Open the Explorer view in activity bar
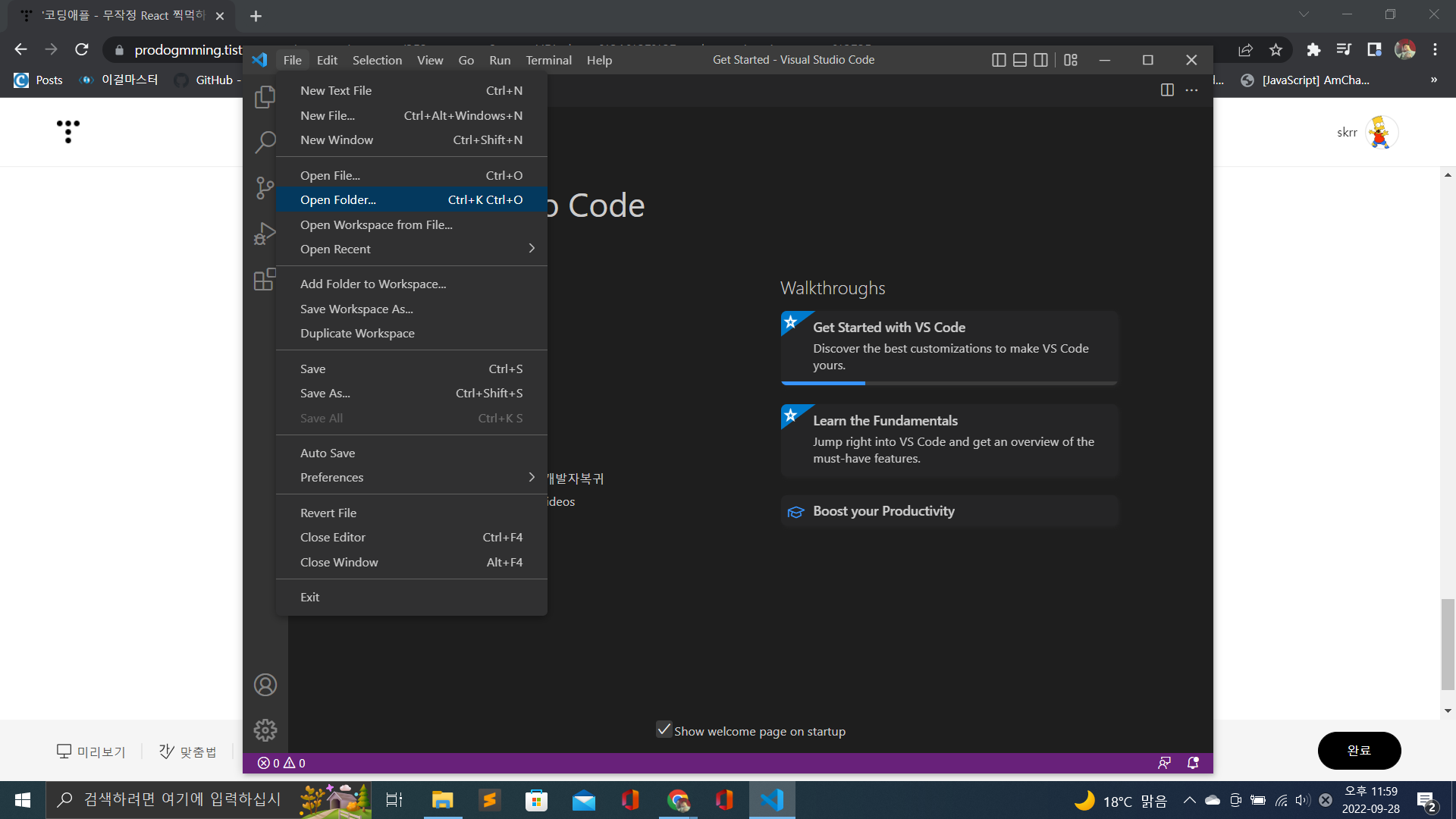1456x819 pixels. 265,96
